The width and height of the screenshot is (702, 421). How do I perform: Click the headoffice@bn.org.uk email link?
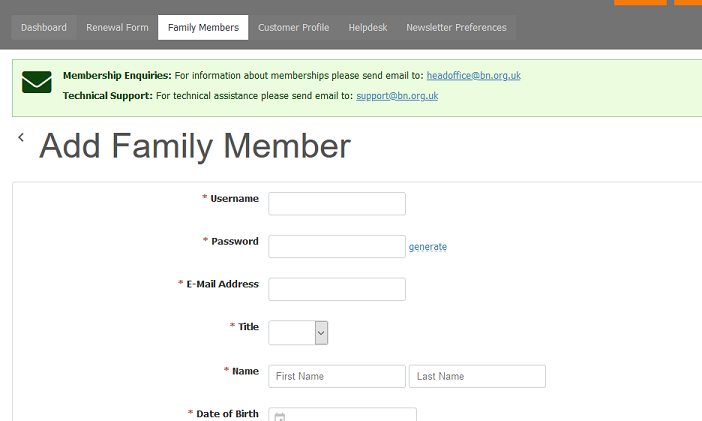[x=474, y=76]
